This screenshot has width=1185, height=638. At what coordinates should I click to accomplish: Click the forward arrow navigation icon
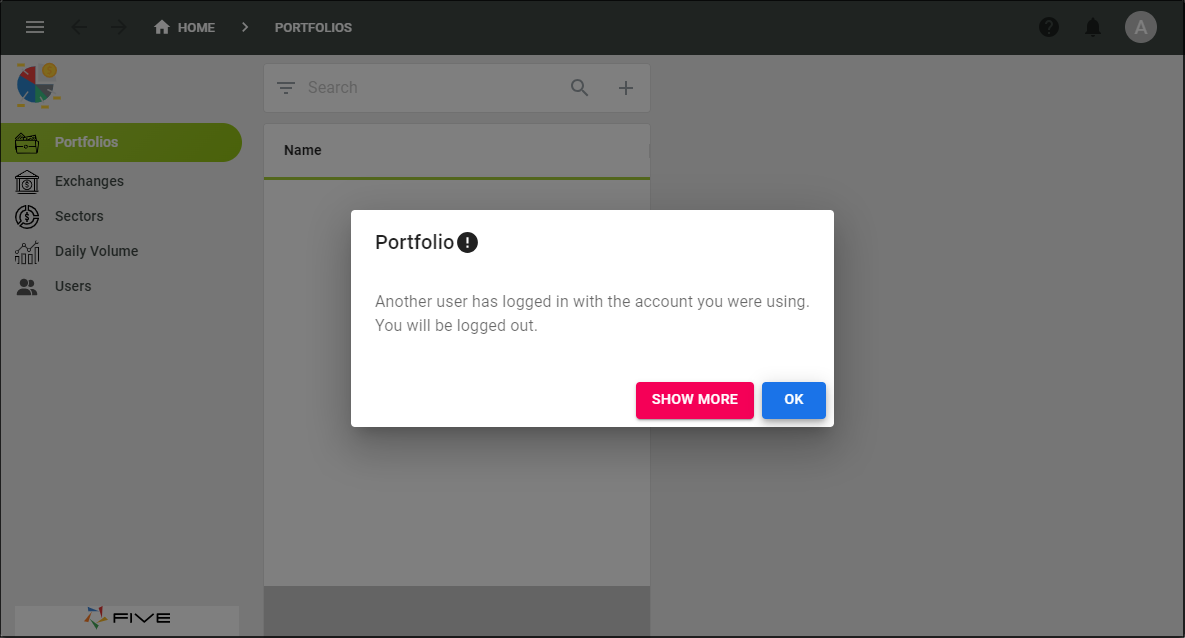click(119, 27)
